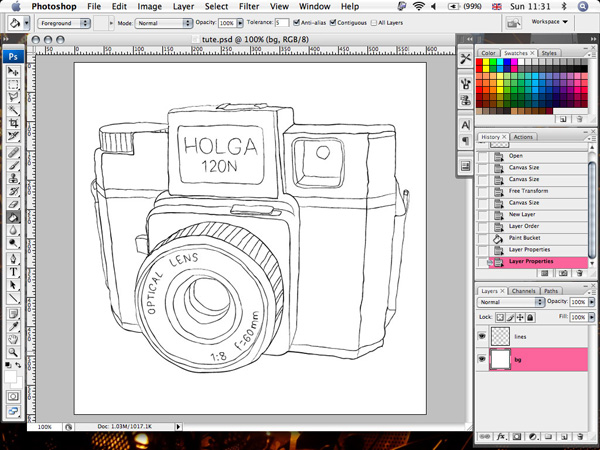Open the Workspace dropdown

549,22
